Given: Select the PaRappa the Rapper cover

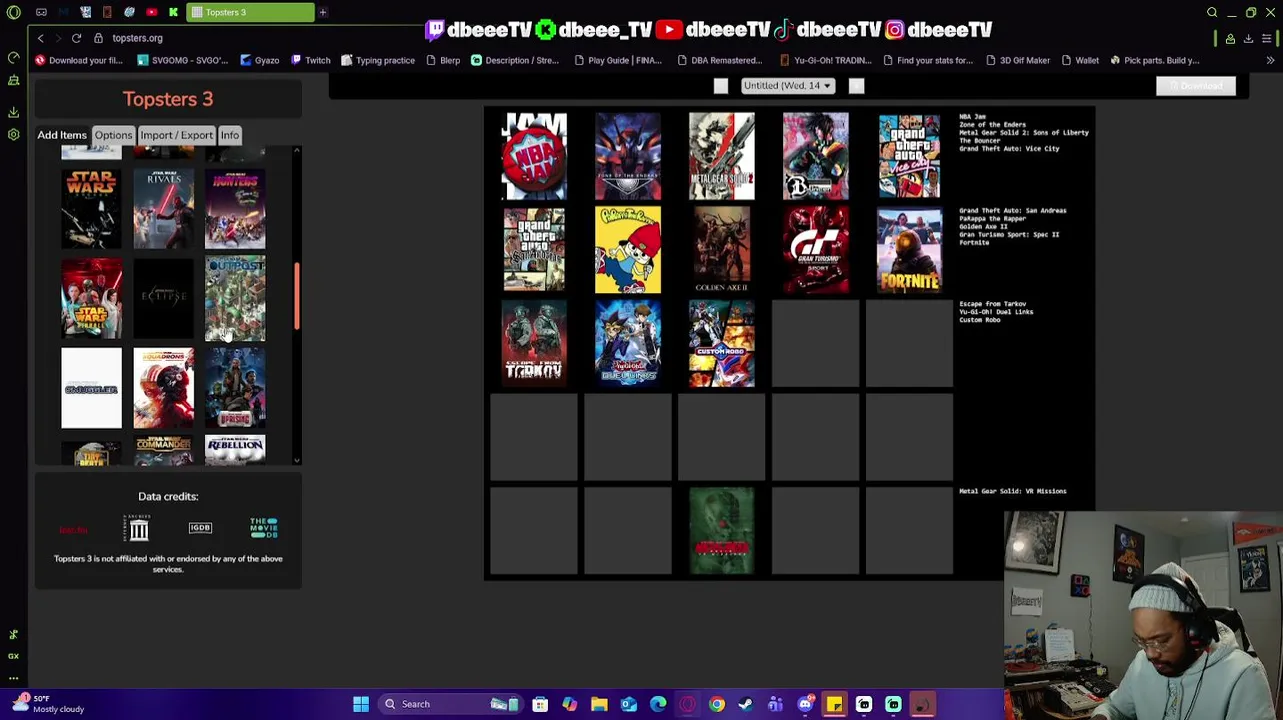Looking at the screenshot, I should click(628, 250).
